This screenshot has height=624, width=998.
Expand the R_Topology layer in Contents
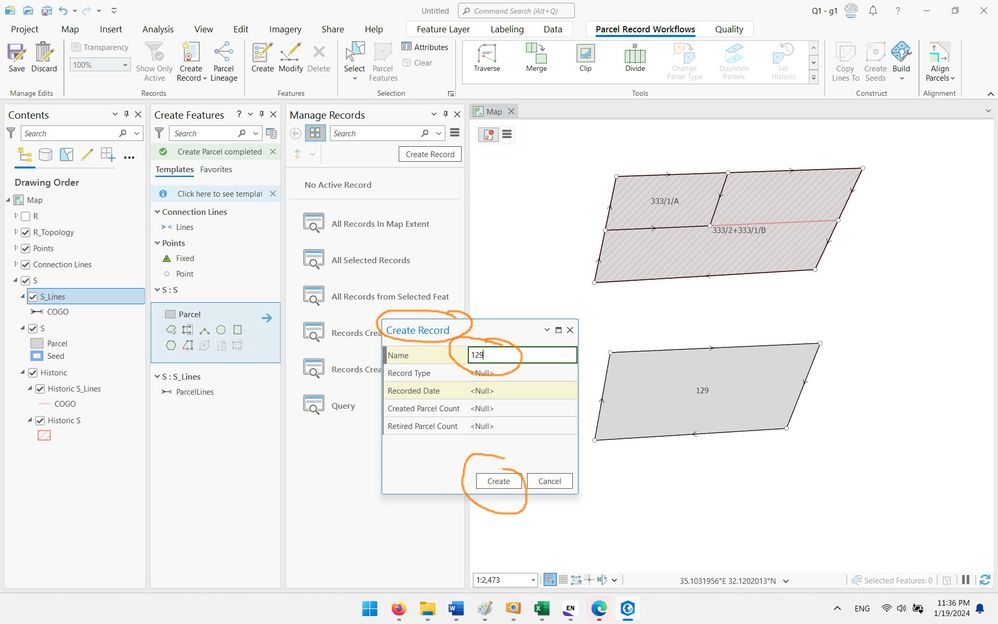click(x=16, y=232)
